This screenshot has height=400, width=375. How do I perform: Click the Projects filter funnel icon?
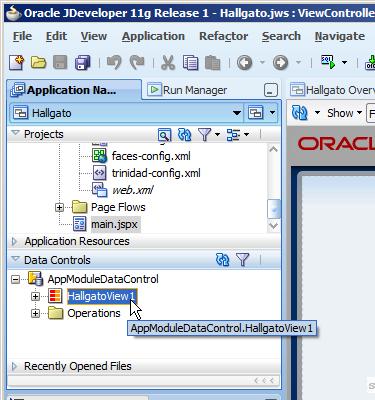[x=204, y=135]
